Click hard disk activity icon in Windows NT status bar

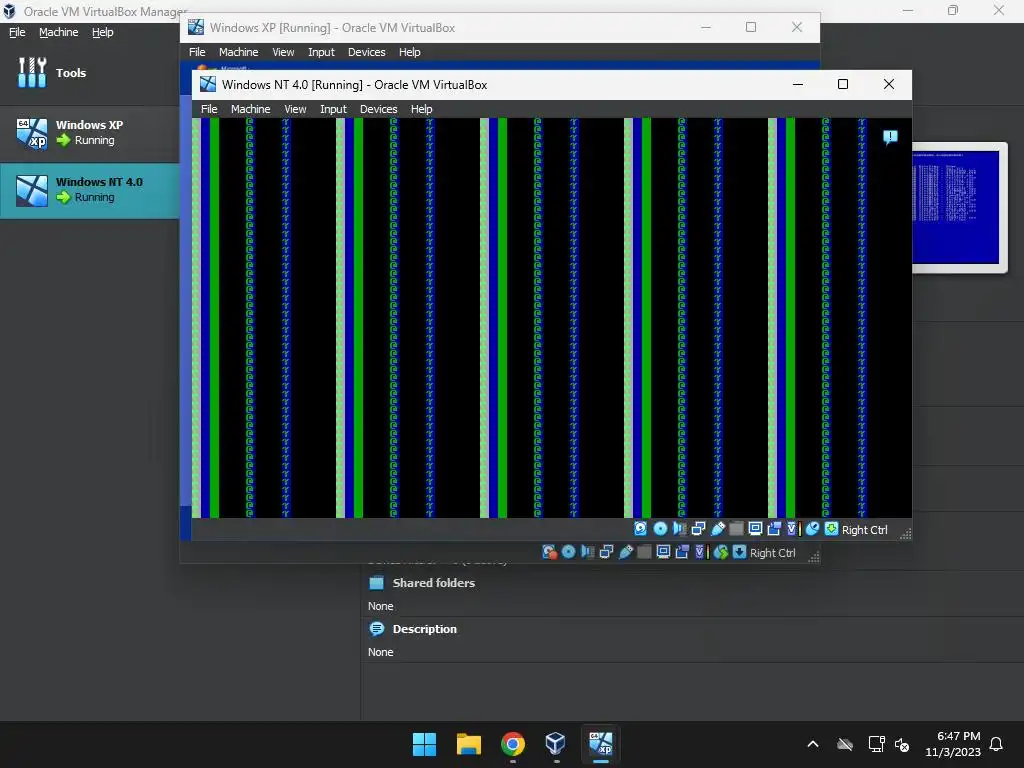click(x=640, y=529)
